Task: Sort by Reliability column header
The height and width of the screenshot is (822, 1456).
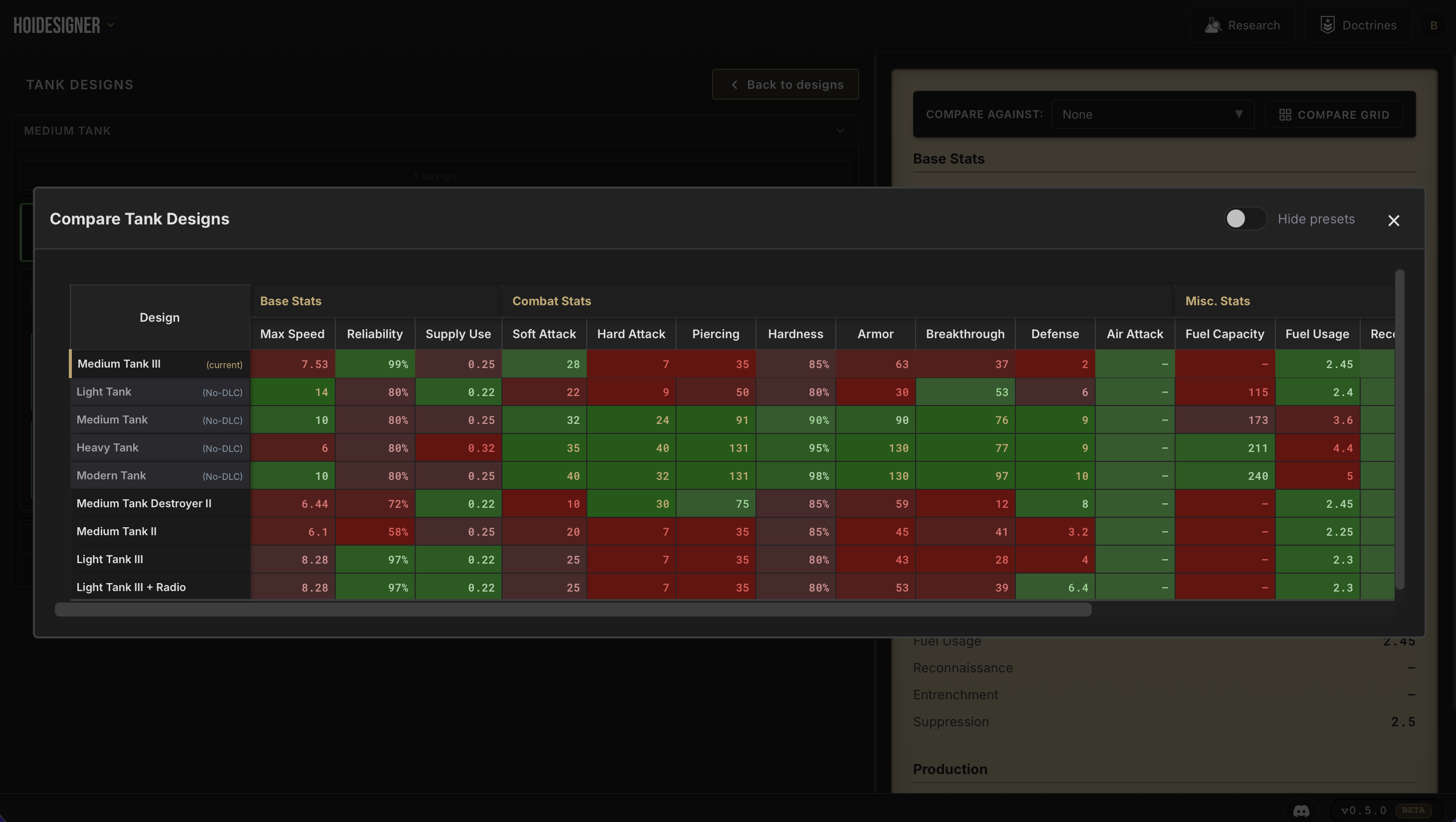Action: 375,334
